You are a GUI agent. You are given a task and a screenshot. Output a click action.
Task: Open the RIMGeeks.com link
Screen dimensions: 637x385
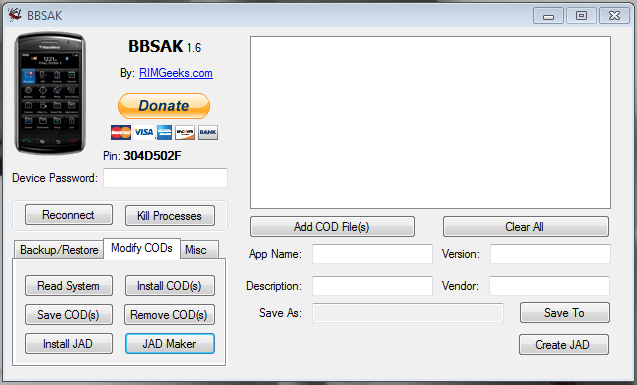(x=176, y=73)
